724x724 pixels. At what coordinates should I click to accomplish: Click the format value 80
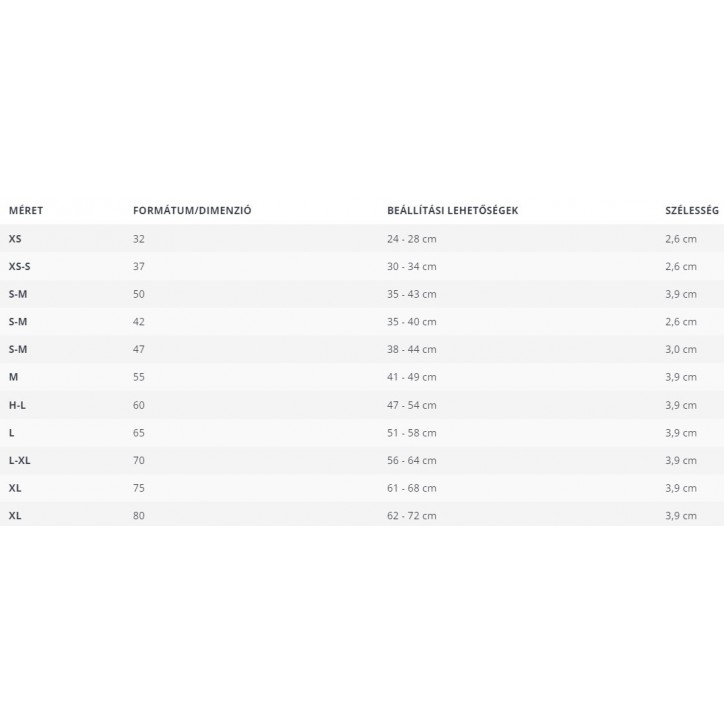coord(139,516)
